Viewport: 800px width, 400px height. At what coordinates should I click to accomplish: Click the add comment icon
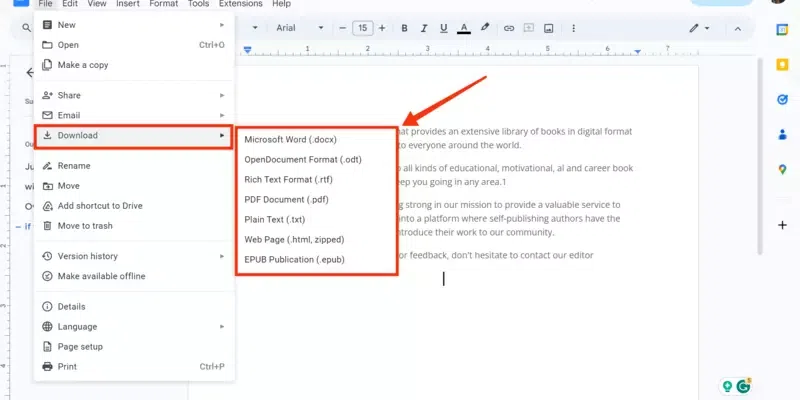pyautogui.click(x=529, y=28)
